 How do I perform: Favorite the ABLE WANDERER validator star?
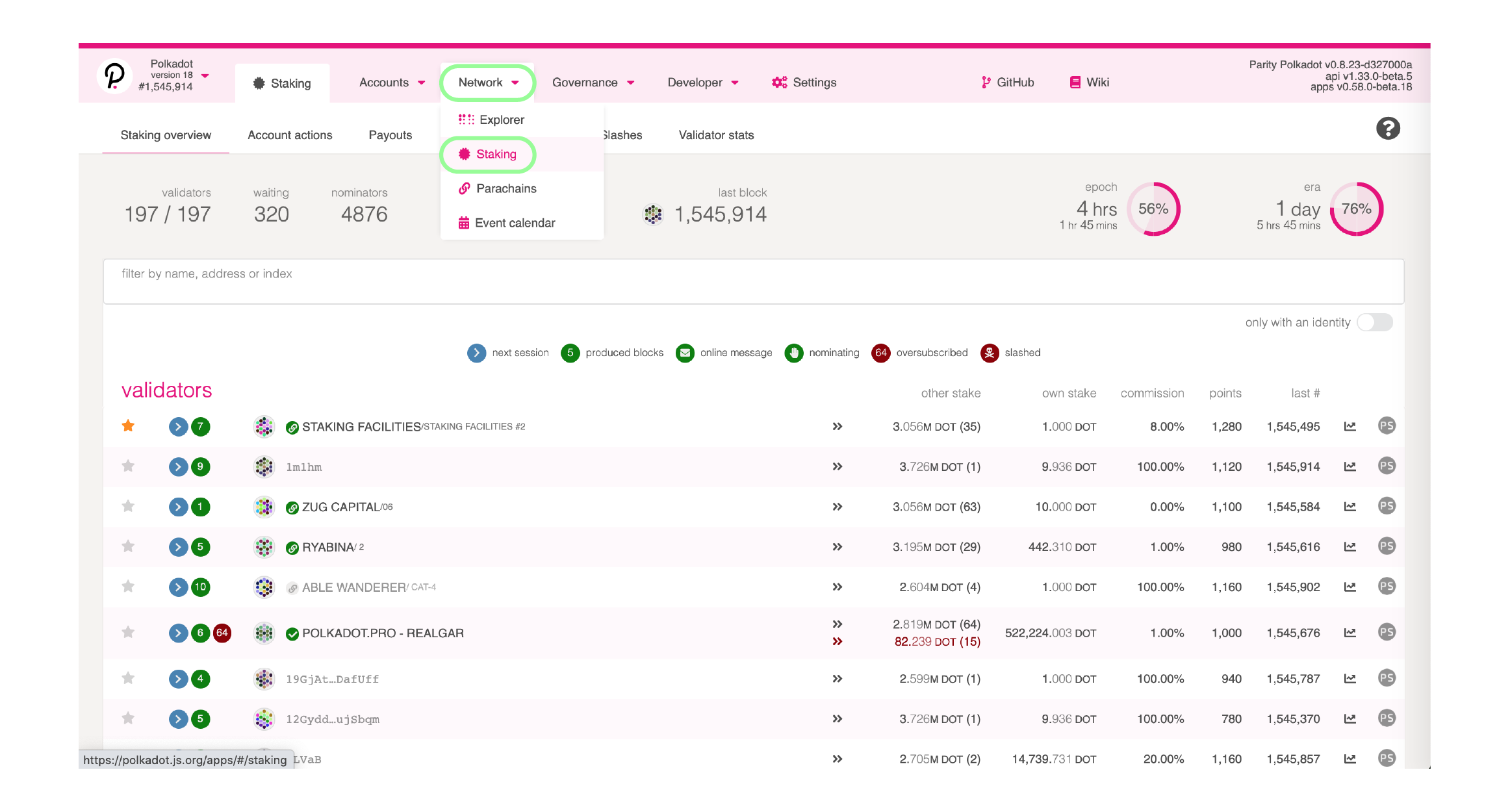tap(128, 587)
